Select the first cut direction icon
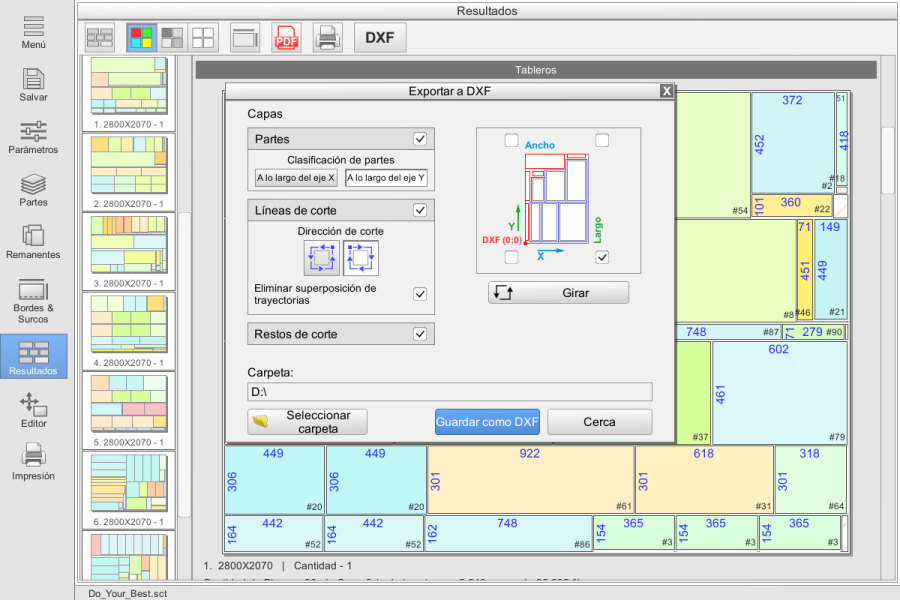 click(x=321, y=258)
